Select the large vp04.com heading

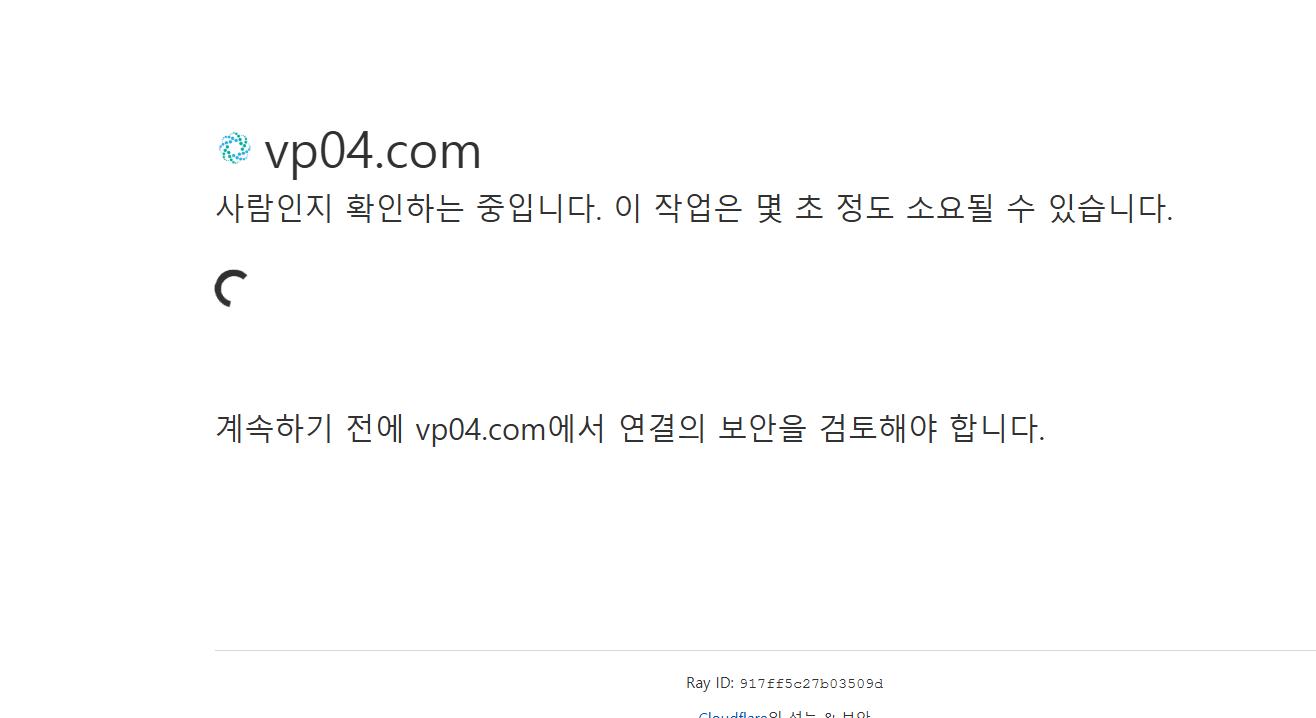pyautogui.click(x=373, y=151)
